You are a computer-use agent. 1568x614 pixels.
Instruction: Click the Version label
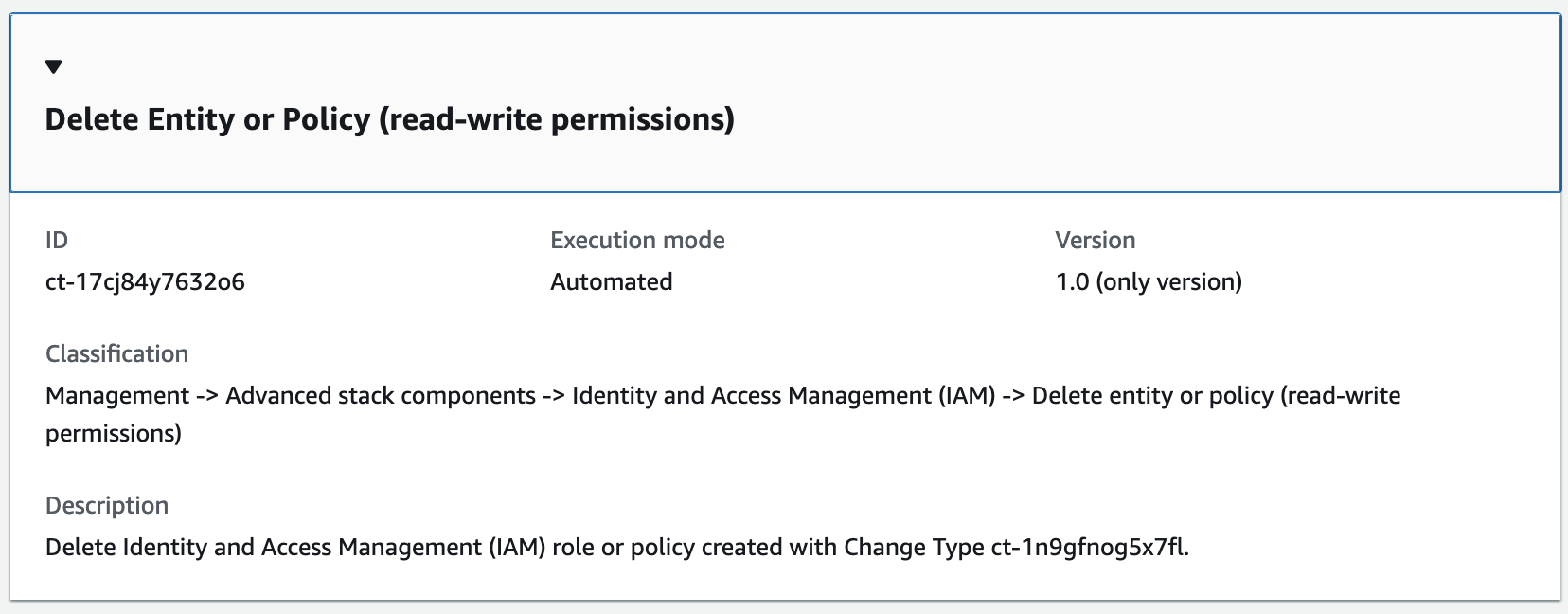(1096, 240)
